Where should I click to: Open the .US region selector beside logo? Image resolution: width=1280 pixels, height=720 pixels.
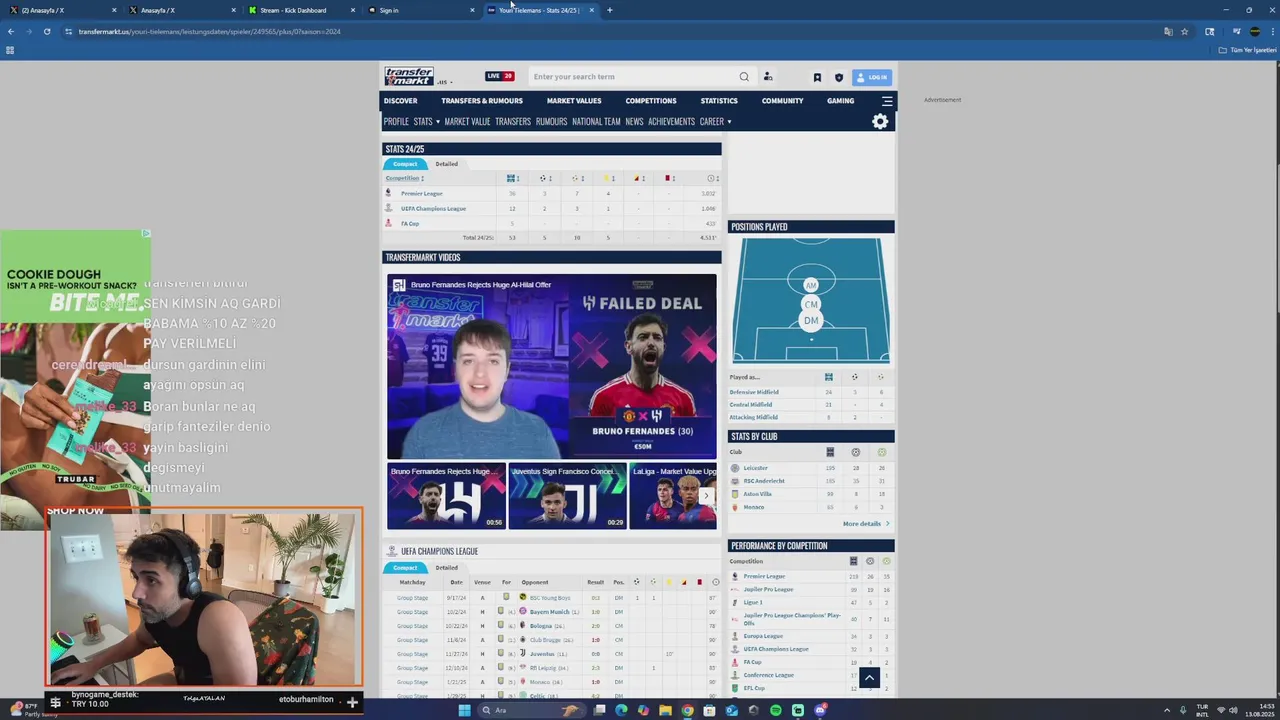click(445, 82)
